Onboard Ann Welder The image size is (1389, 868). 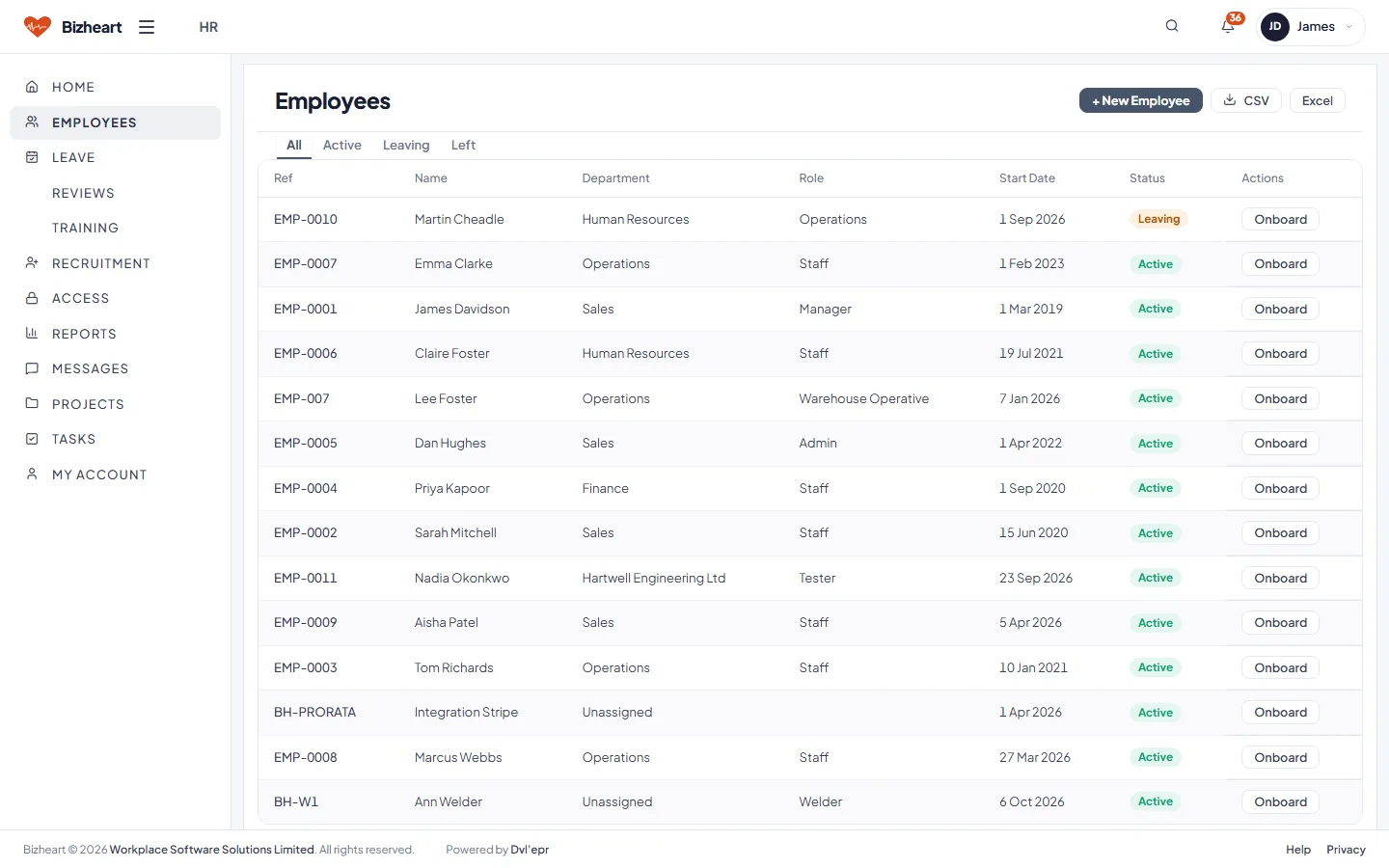(x=1280, y=801)
